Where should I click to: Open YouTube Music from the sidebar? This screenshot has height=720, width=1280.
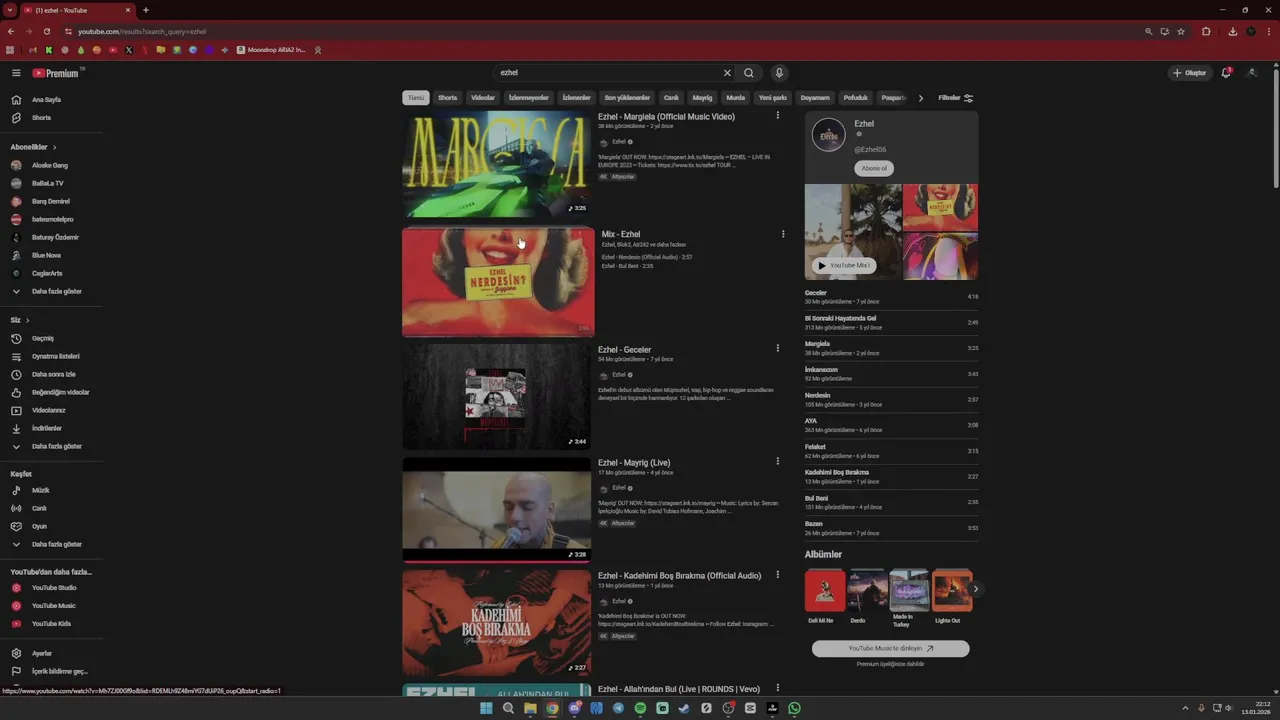[x=53, y=606]
